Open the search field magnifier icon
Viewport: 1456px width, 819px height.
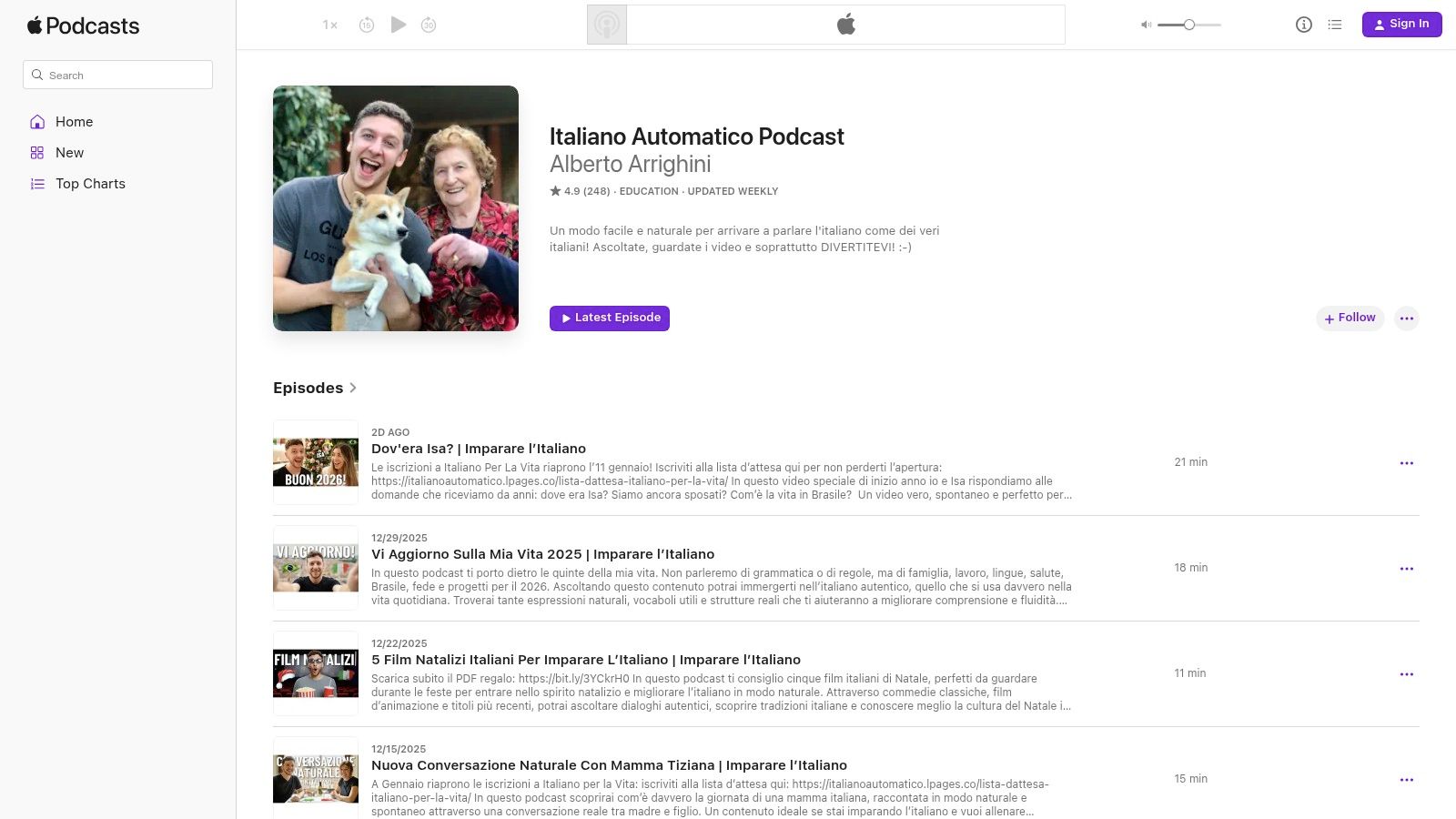coord(37,75)
